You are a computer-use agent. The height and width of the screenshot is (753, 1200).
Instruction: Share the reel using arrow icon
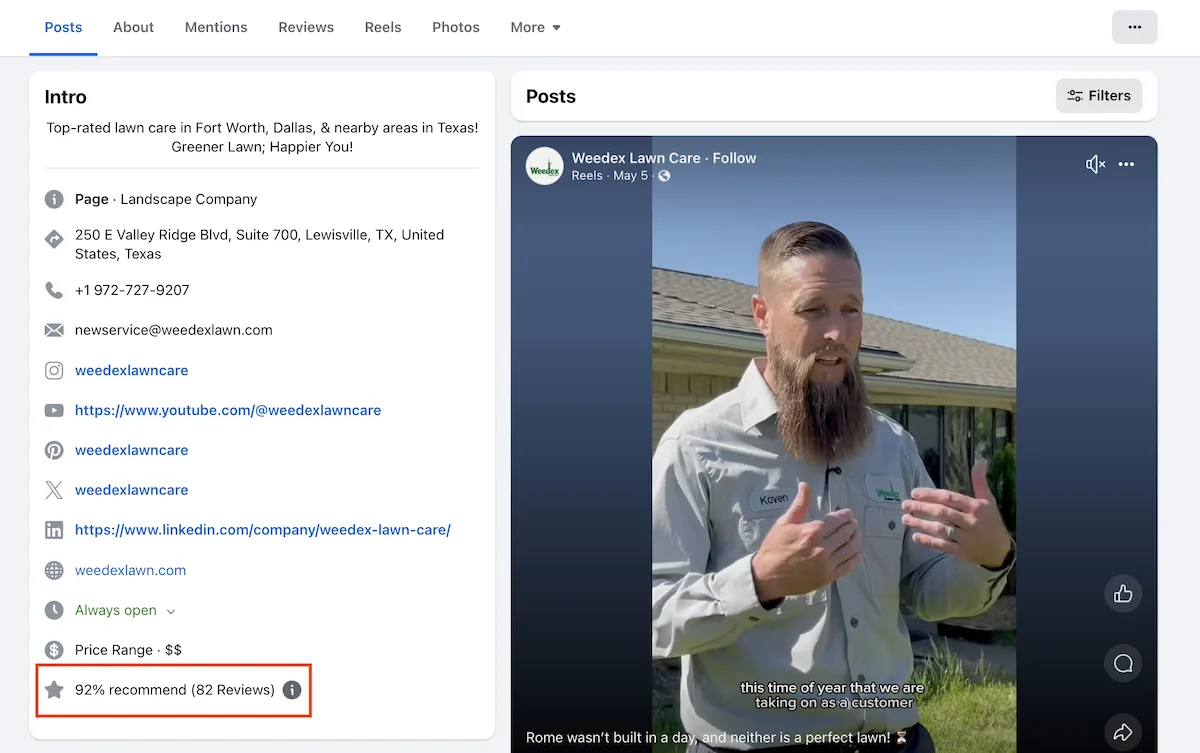tap(1123, 731)
